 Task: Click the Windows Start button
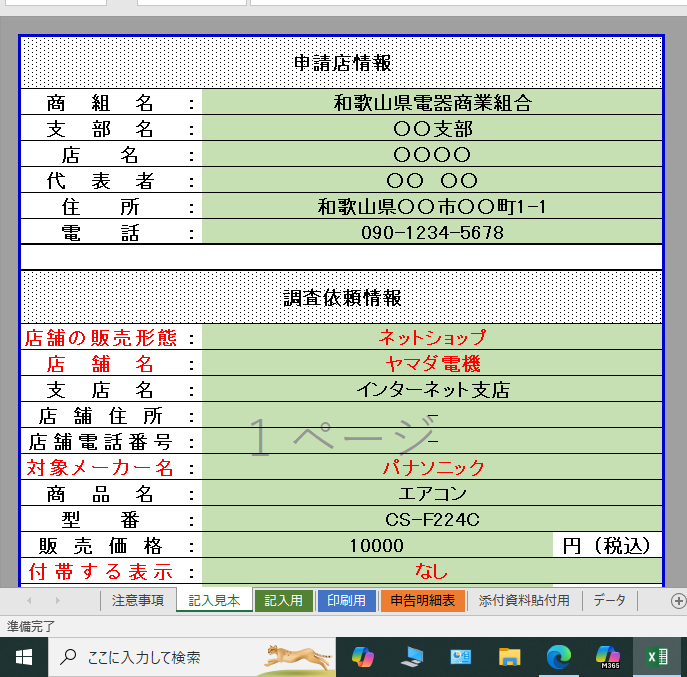coord(24,657)
